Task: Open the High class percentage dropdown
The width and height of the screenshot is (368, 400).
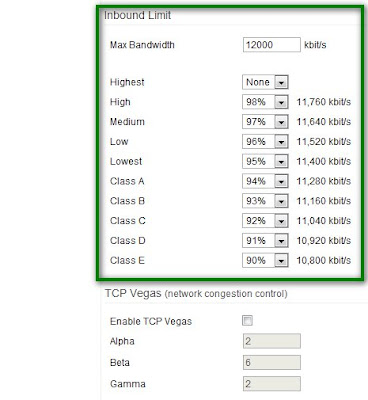Action: click(x=265, y=102)
